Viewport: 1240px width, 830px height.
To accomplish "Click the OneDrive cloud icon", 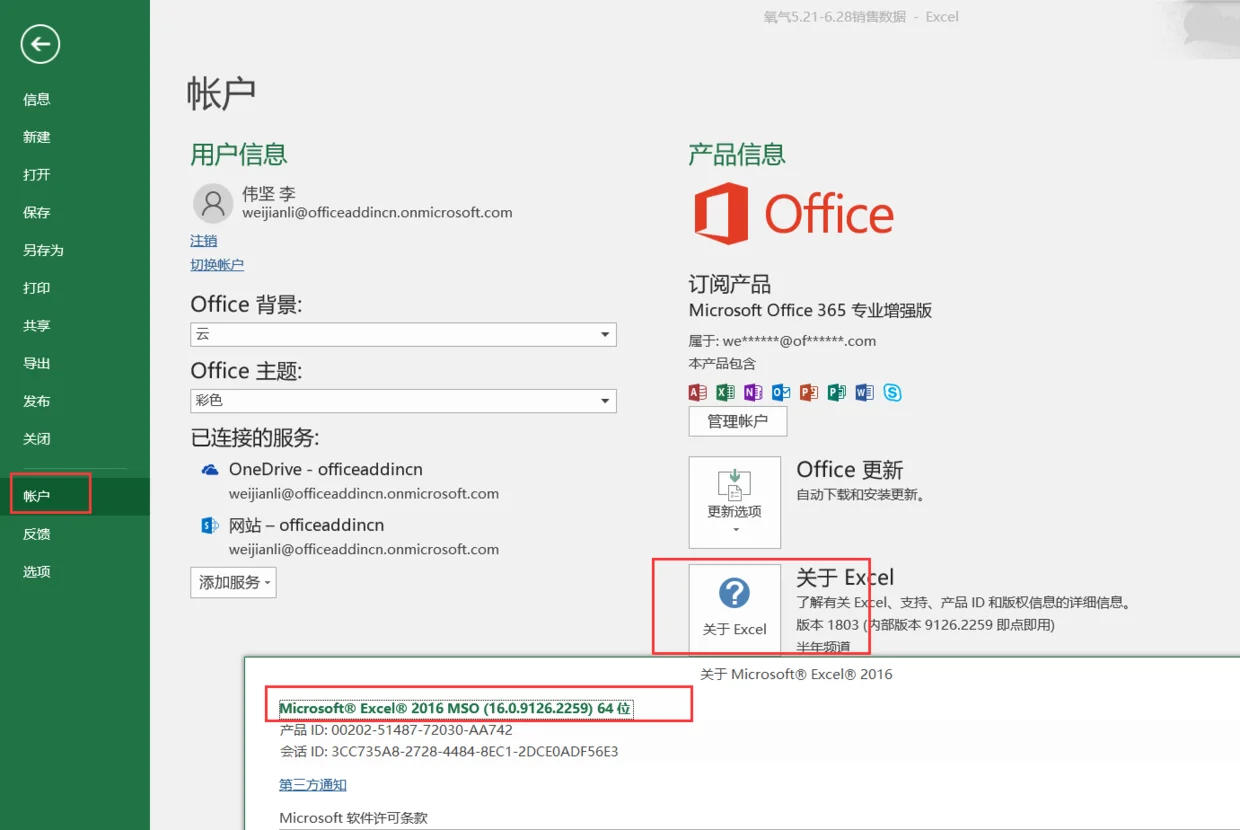I will (x=210, y=469).
